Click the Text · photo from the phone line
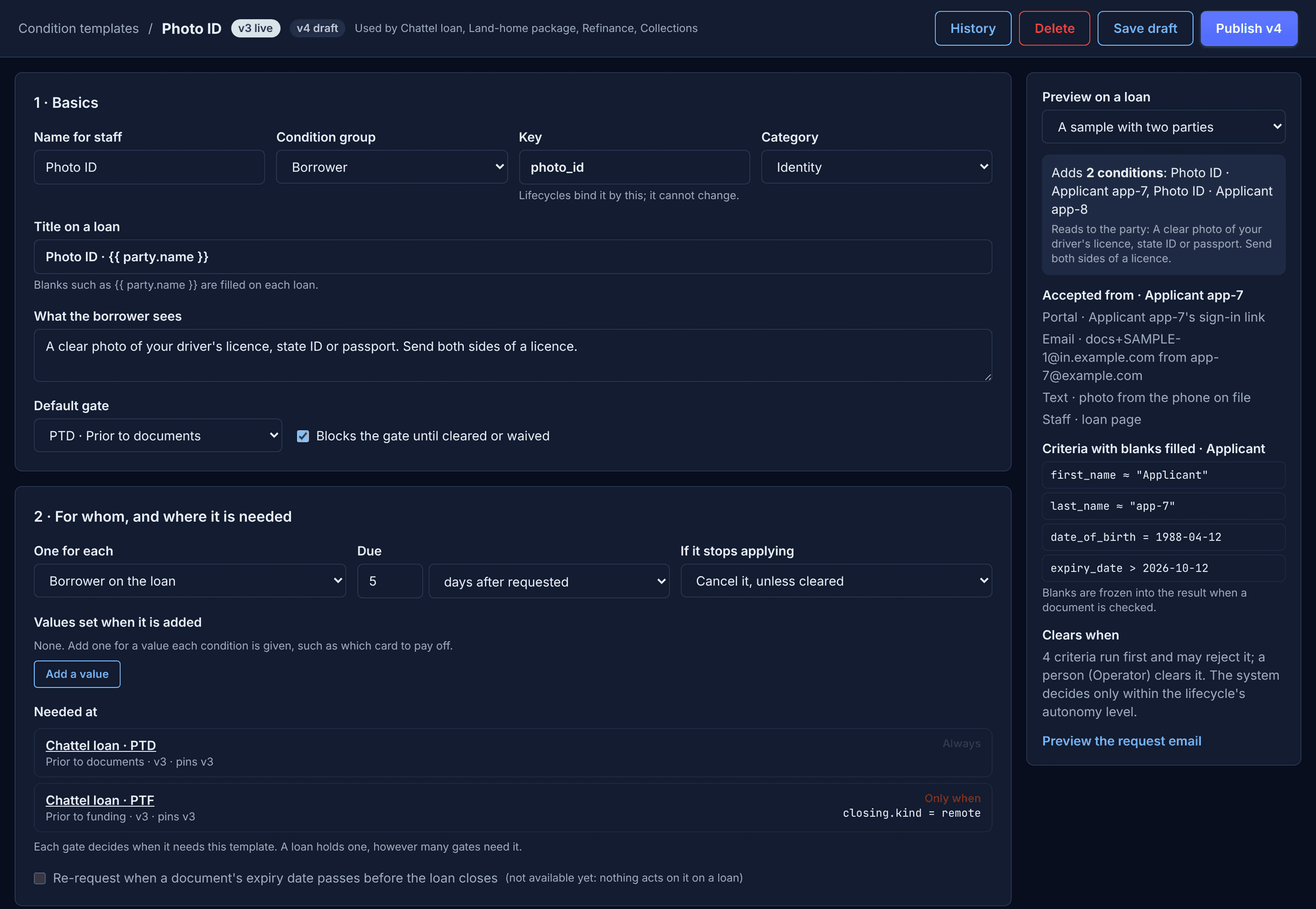 click(1146, 397)
